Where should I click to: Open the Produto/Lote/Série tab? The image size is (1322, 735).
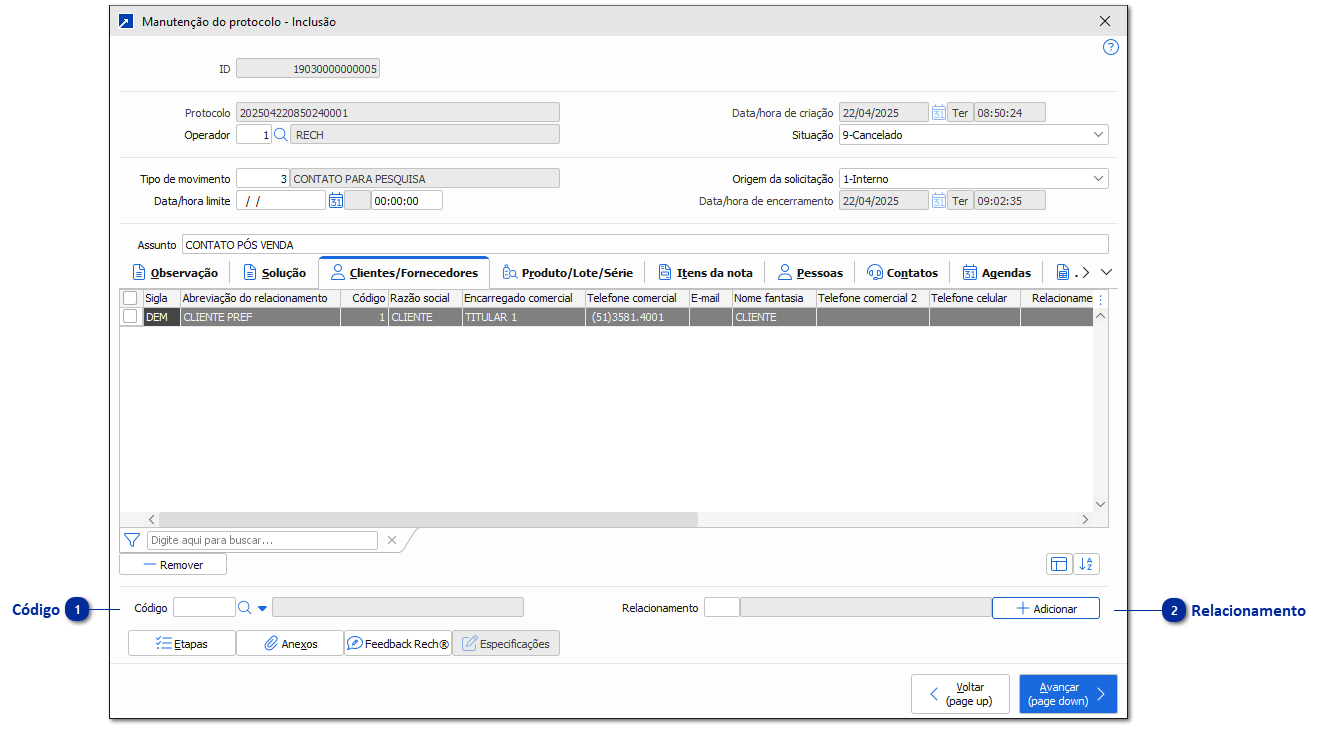(x=567, y=272)
